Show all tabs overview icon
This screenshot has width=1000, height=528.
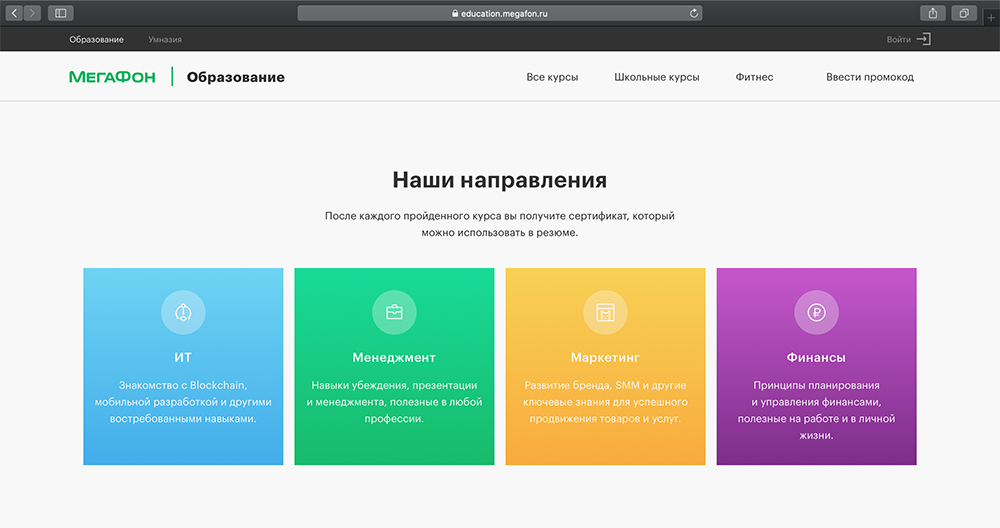click(x=964, y=13)
